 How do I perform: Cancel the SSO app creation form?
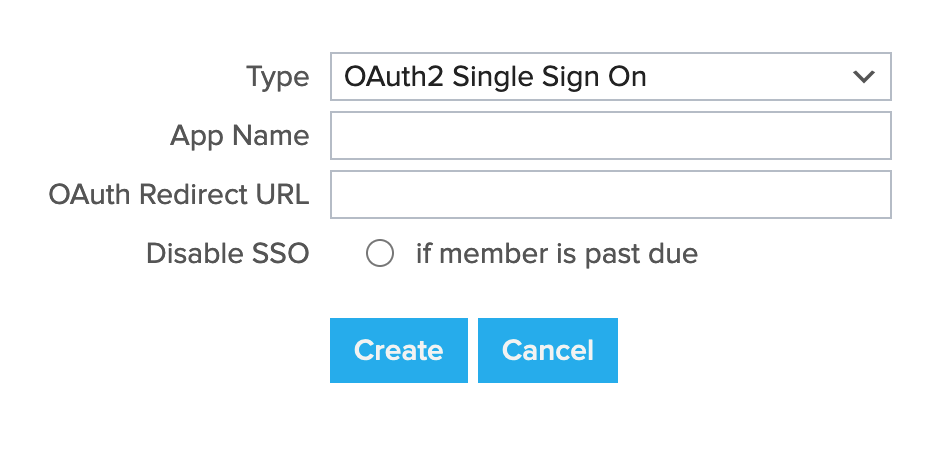tap(547, 350)
